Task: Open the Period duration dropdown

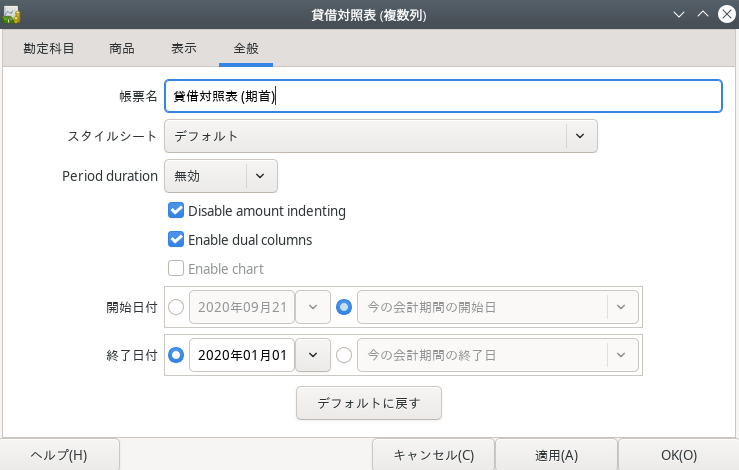Action: pos(221,176)
